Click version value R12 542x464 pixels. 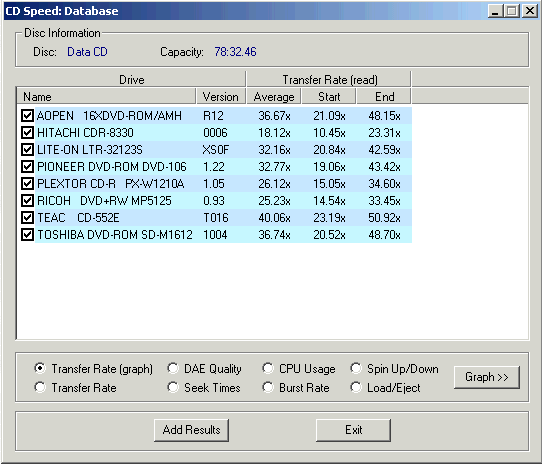213,115
